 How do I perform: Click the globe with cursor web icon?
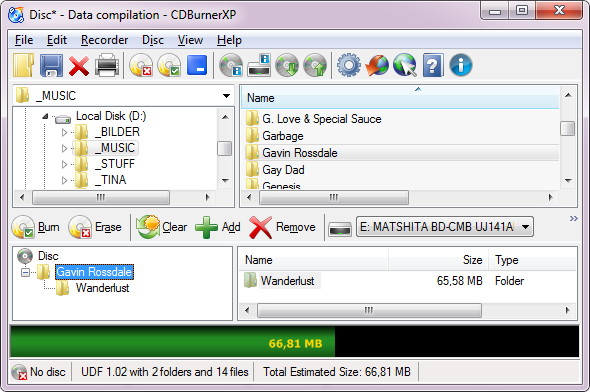(x=405, y=65)
